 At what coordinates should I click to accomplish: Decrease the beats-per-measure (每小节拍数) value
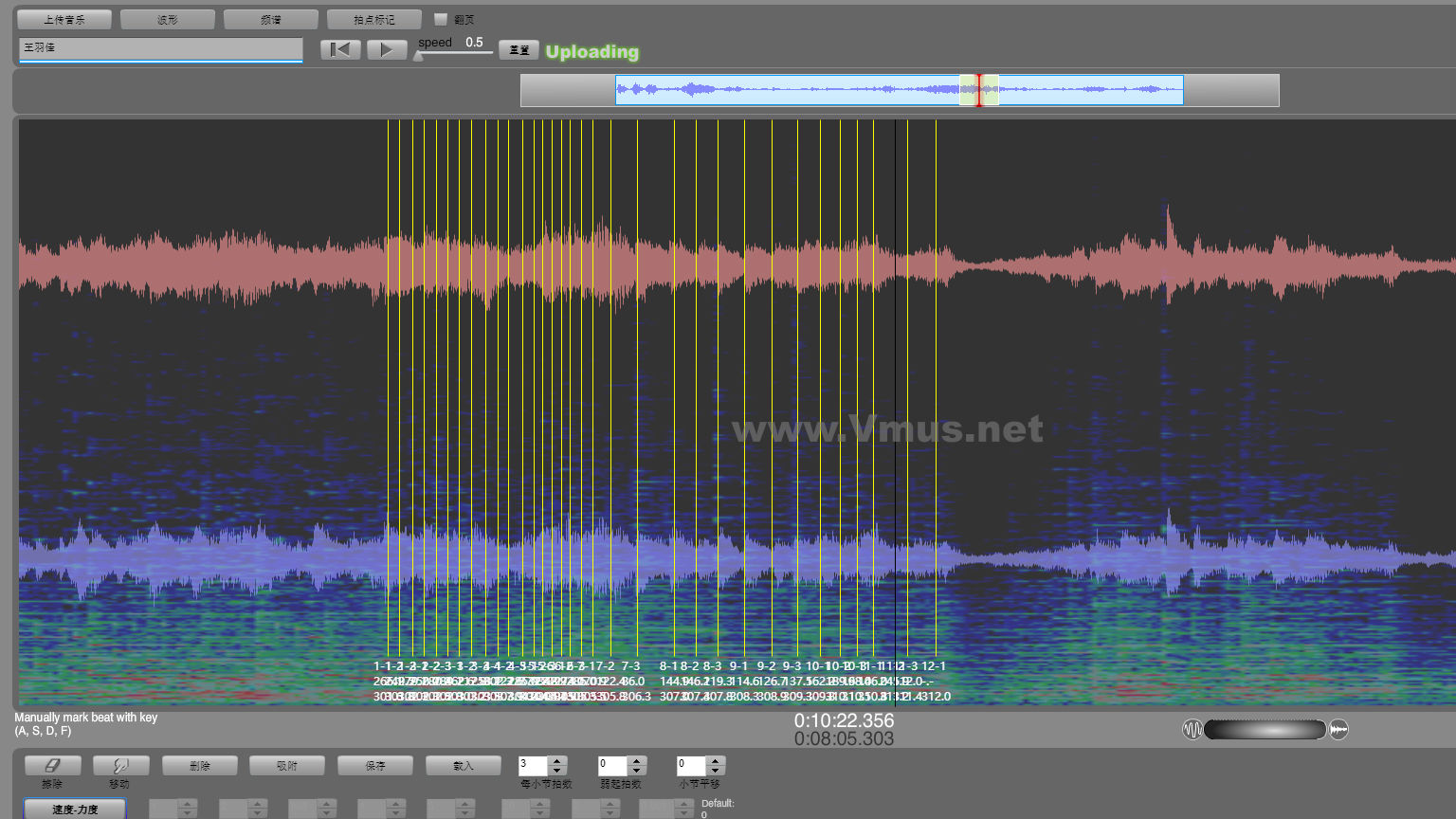click(x=557, y=770)
